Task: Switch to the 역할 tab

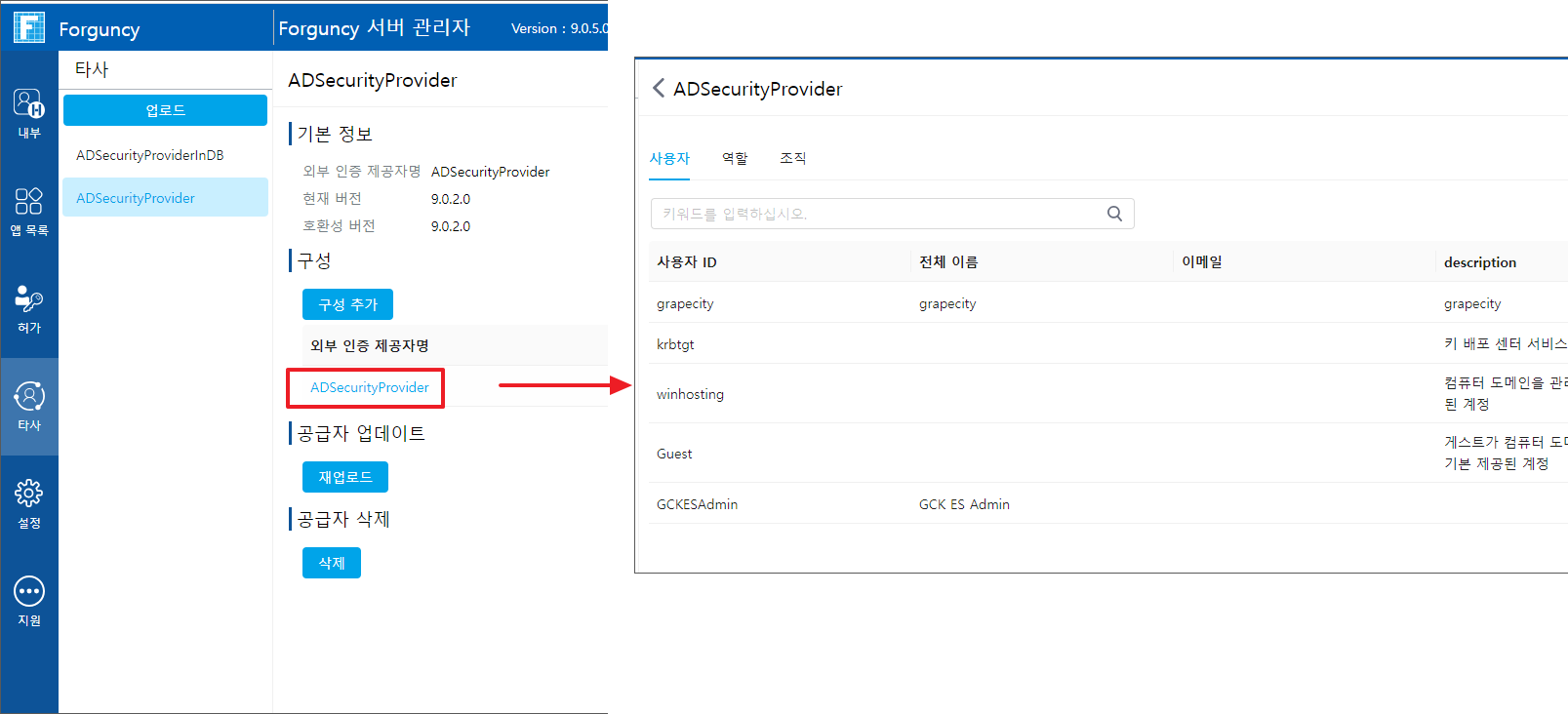Action: 735,158
